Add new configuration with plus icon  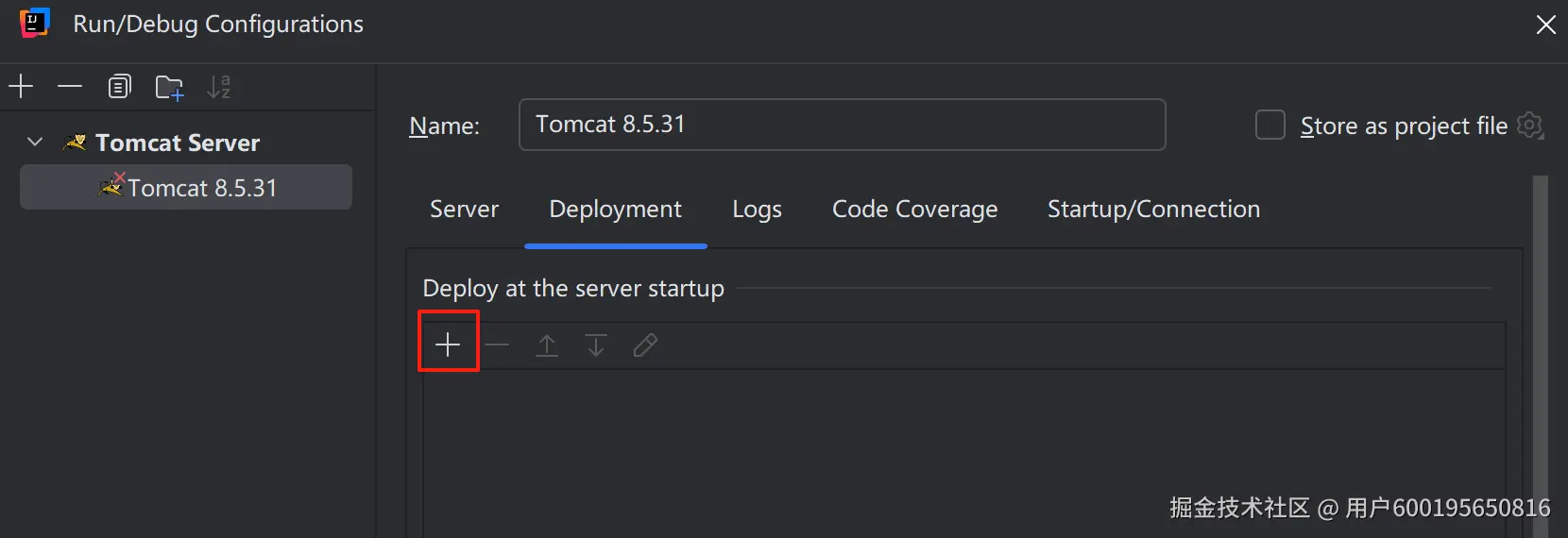pyautogui.click(x=21, y=87)
